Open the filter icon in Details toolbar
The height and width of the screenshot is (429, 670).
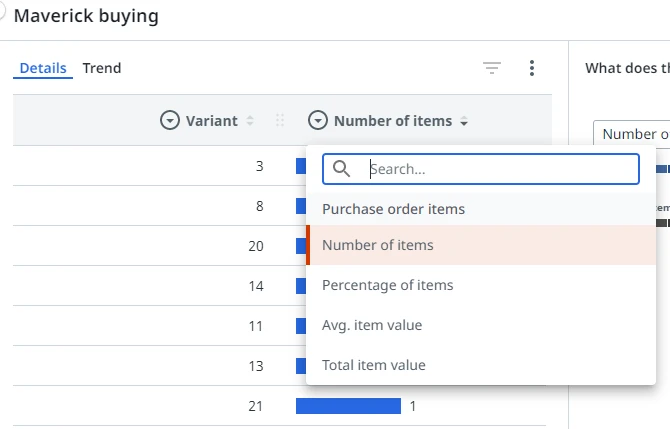(492, 68)
